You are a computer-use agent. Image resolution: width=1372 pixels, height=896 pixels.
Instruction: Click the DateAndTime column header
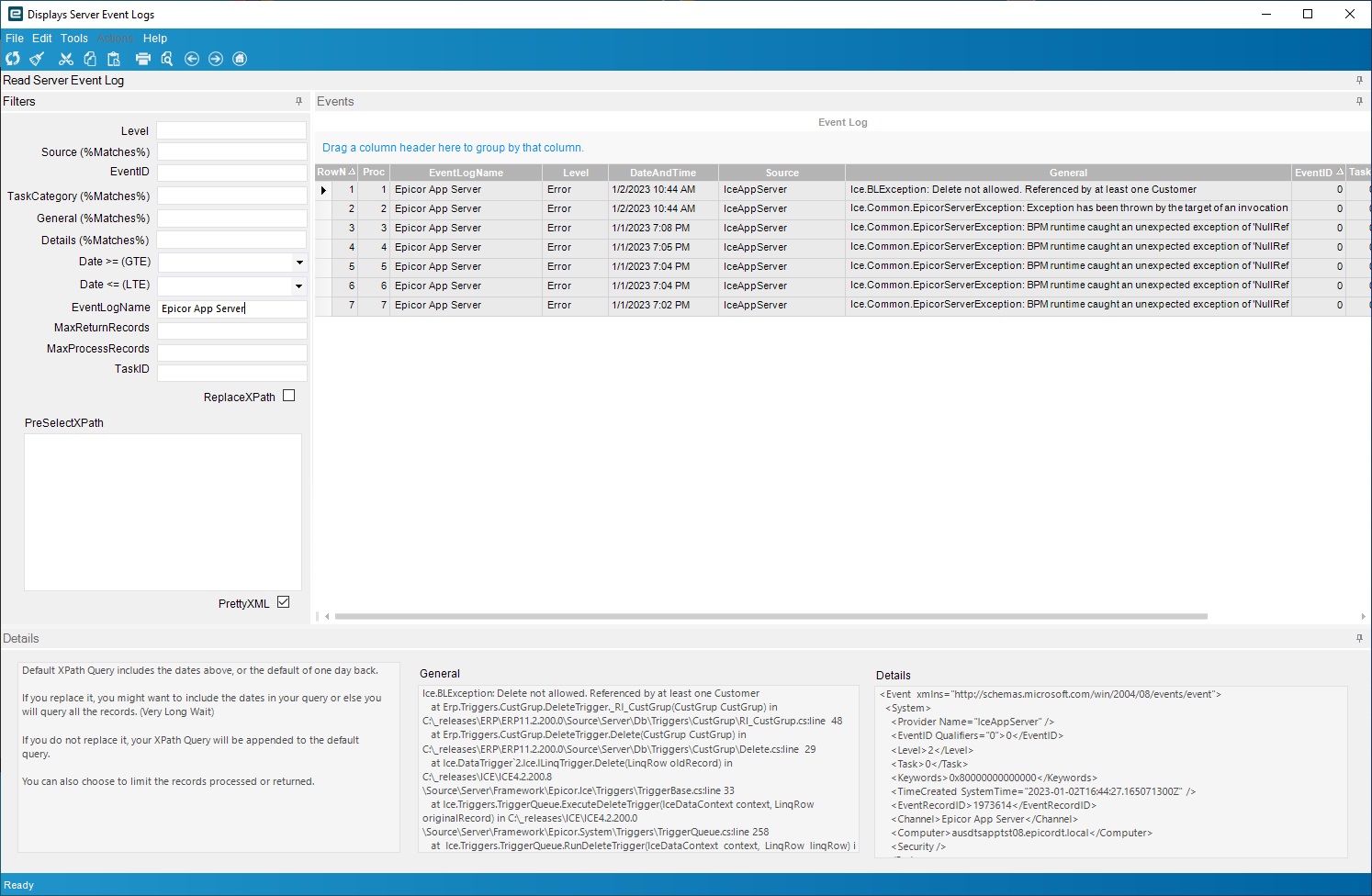(662, 173)
